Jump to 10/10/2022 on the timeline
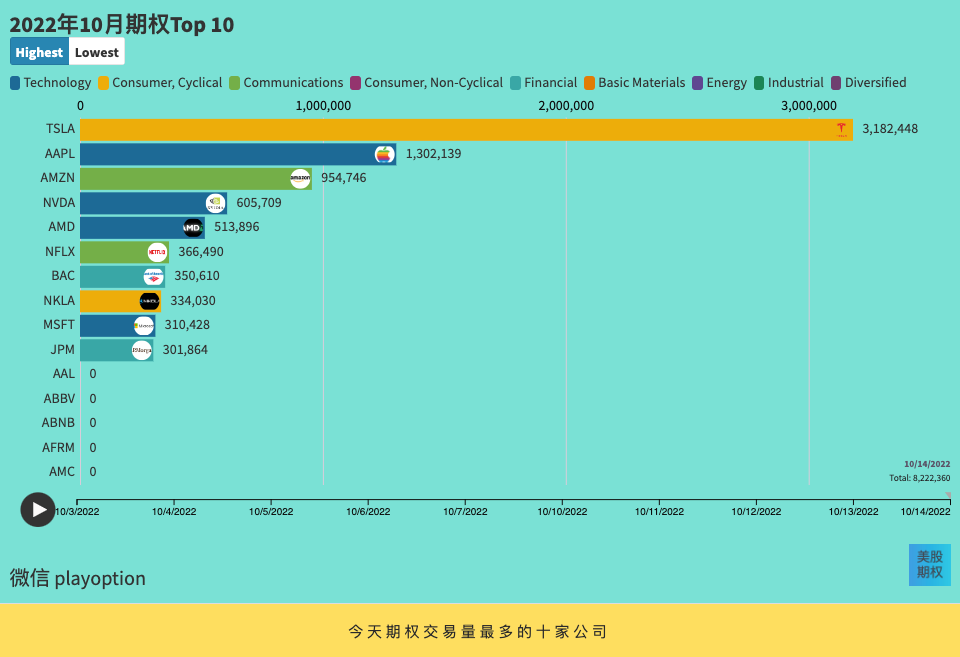The image size is (960, 657). 562,511
